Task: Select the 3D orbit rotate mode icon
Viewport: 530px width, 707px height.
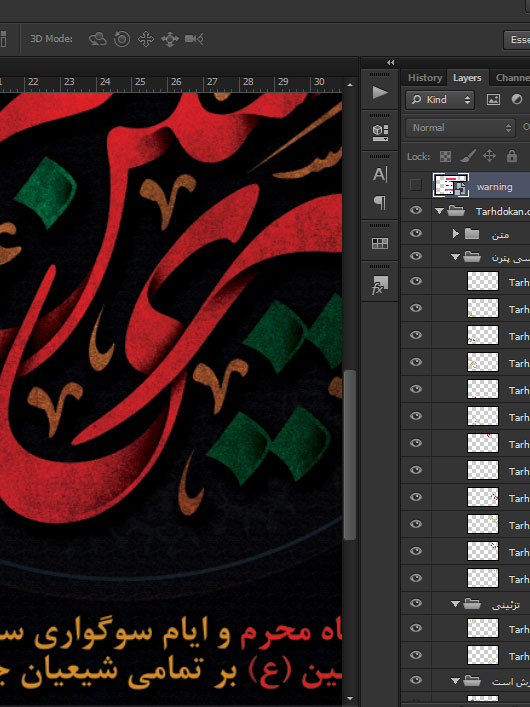Action: pyautogui.click(x=97, y=39)
